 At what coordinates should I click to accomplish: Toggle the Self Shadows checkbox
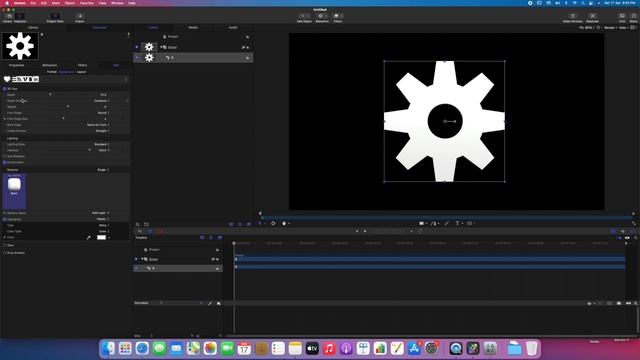[5, 156]
